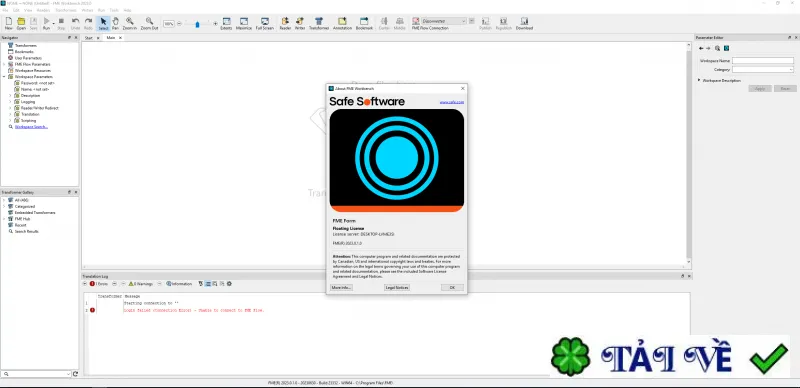Zoom to Extents in toolbar
This screenshot has height=388, width=800.
(226, 23)
